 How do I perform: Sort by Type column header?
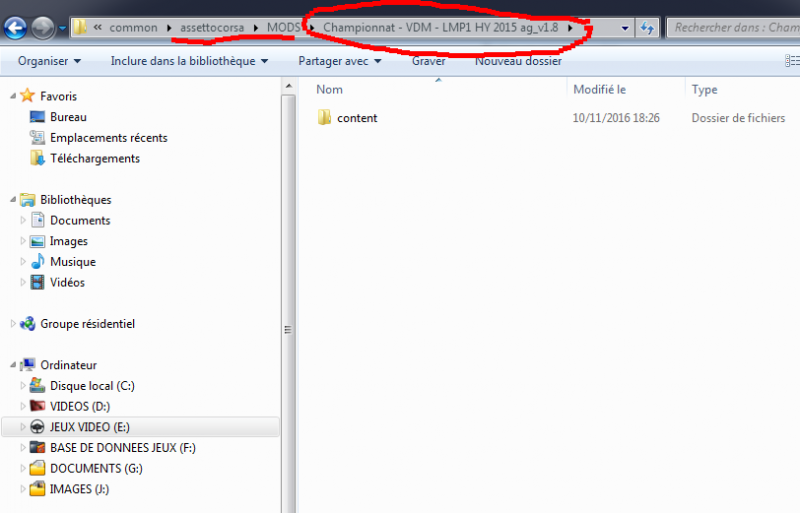pos(704,90)
